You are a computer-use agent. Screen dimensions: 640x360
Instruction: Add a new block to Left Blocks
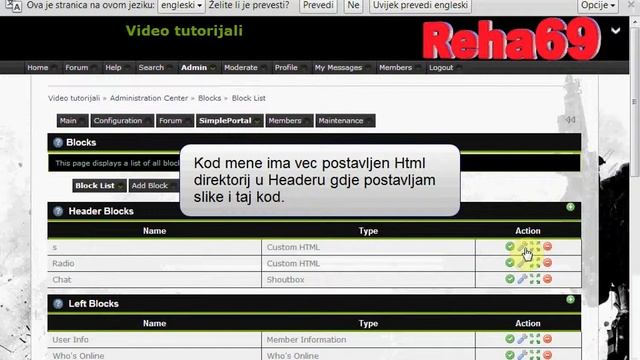570,300
